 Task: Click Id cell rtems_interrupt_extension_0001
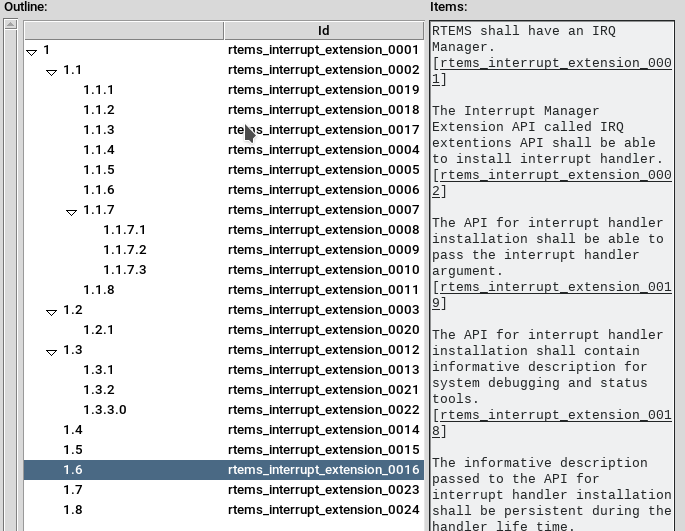[324, 50]
